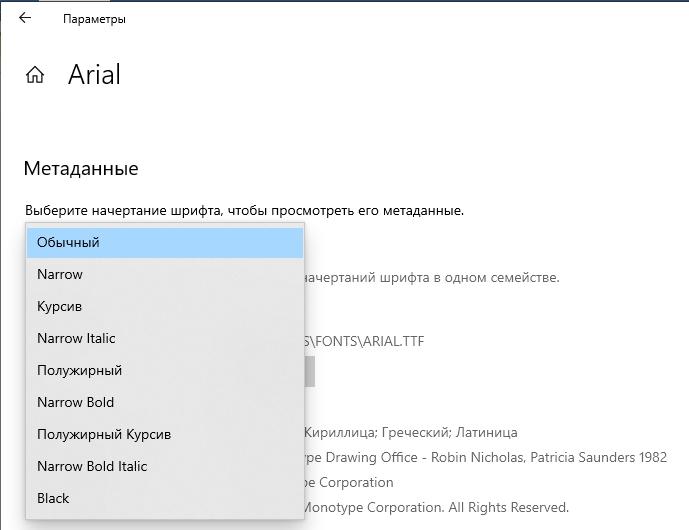This screenshot has height=530, width=689.
Task: Select the Обычный font face option
Action: coord(165,243)
